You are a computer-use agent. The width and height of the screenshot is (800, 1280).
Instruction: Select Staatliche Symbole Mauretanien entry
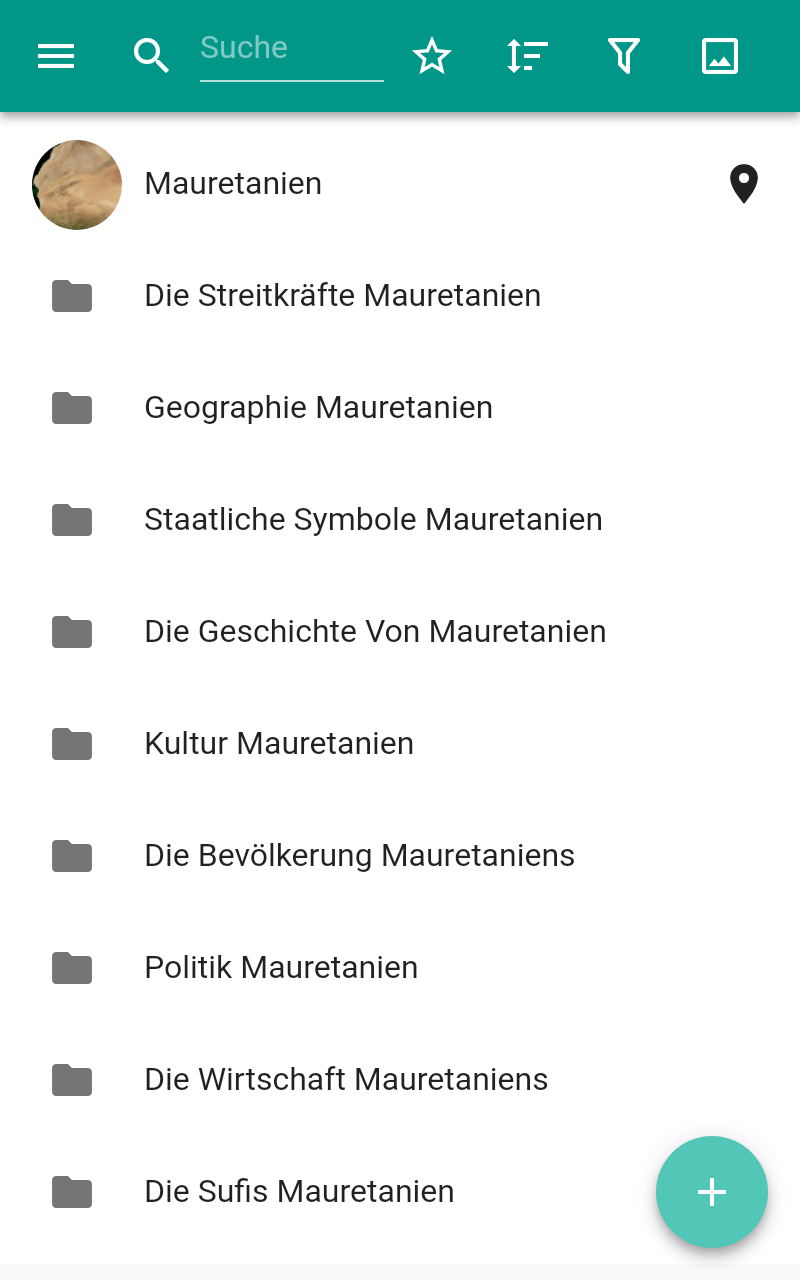coord(373,520)
